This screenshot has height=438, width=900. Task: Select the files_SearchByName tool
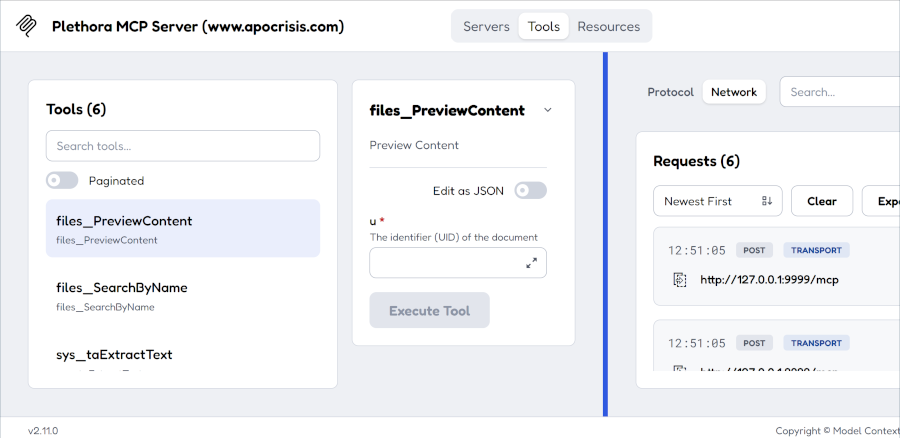coord(183,296)
